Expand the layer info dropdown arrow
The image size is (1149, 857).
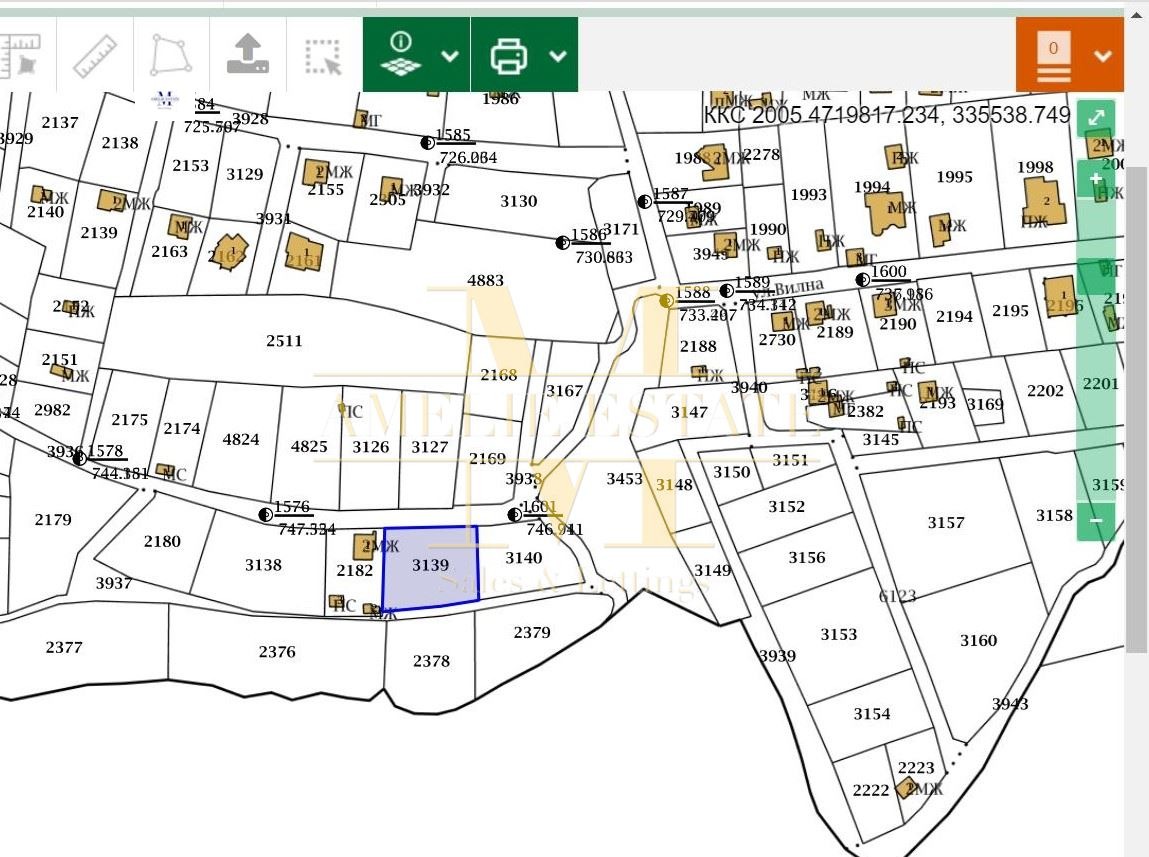click(x=450, y=55)
